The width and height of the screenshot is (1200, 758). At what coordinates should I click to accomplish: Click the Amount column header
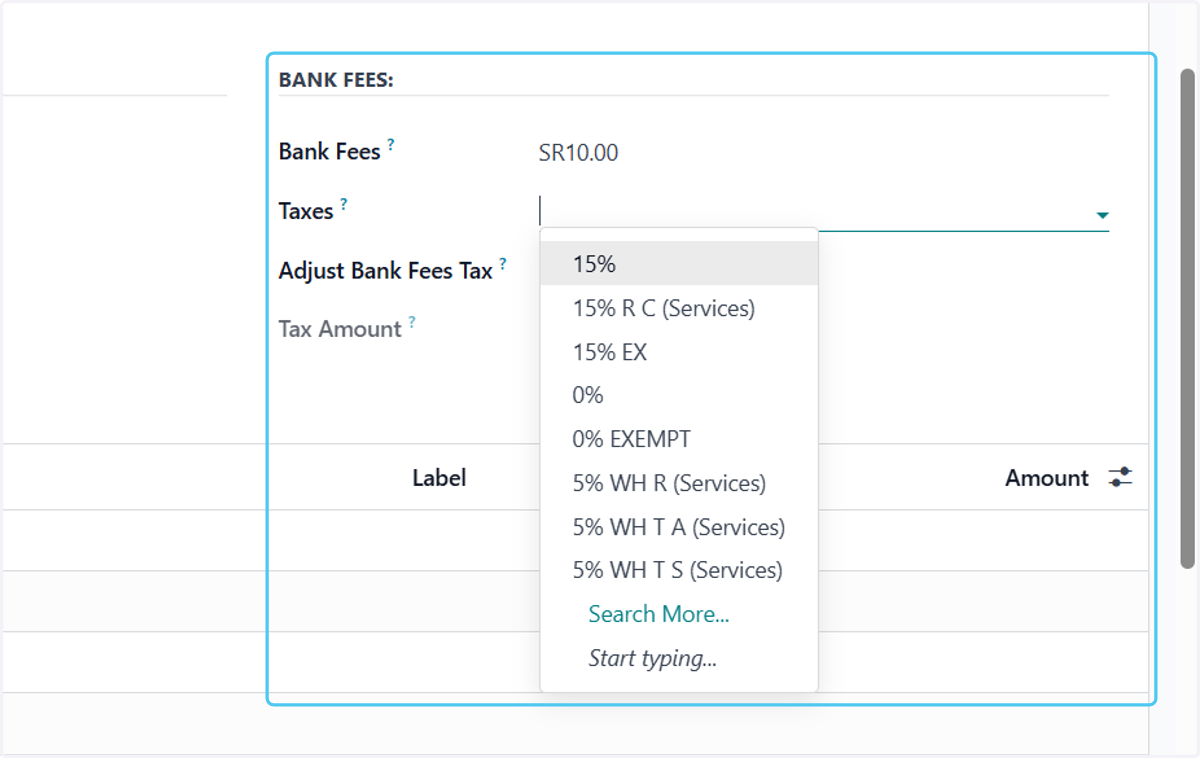click(x=1047, y=478)
